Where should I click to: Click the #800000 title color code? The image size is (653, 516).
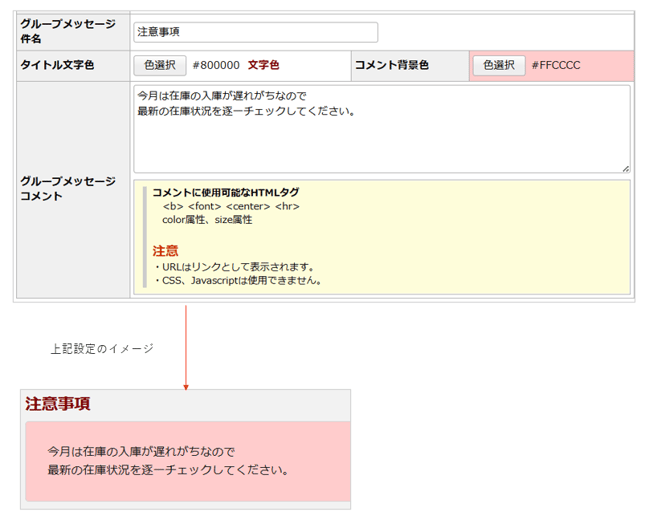[x=216, y=65]
